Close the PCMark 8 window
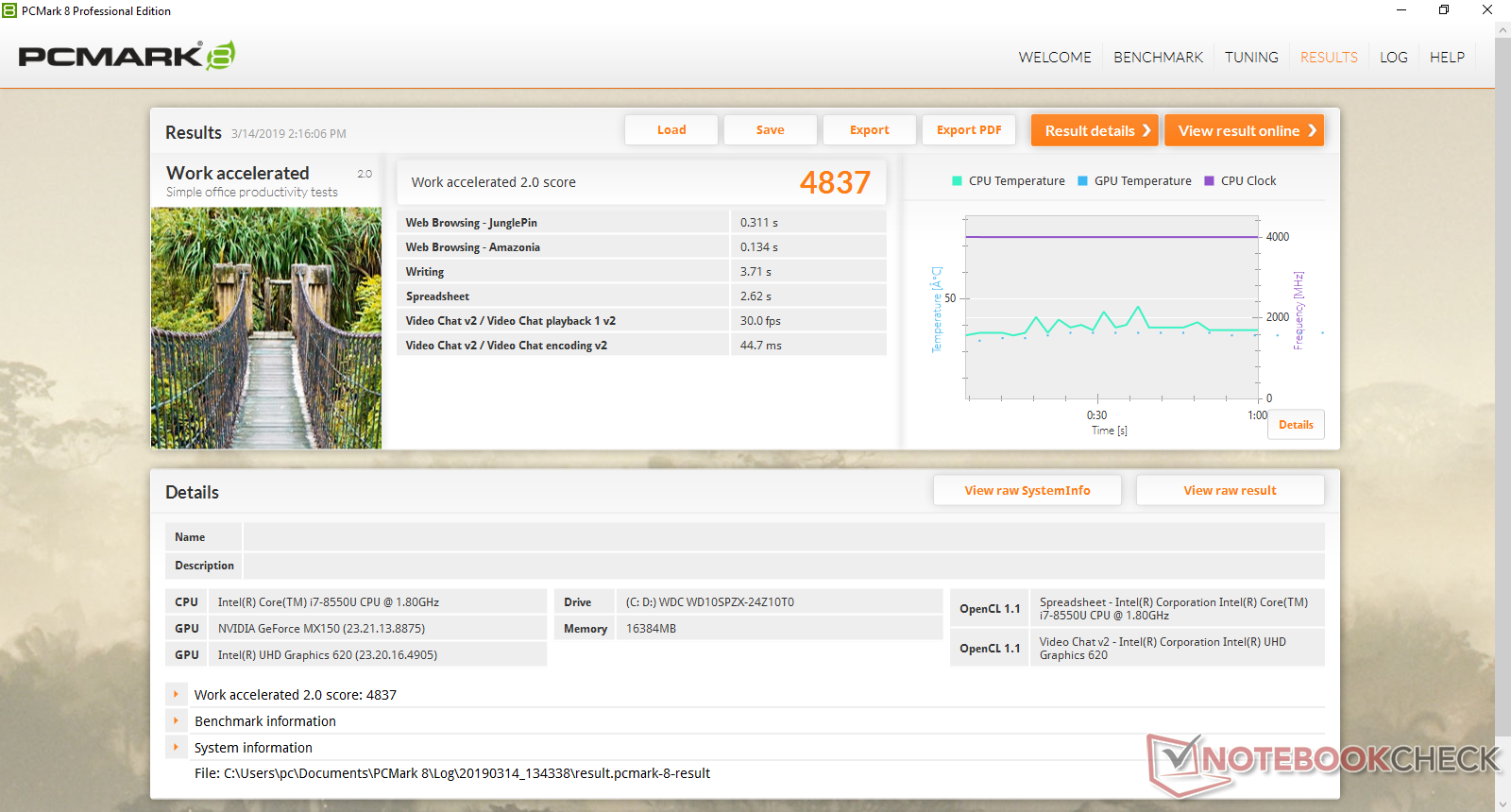The height and width of the screenshot is (812, 1511). (1487, 10)
